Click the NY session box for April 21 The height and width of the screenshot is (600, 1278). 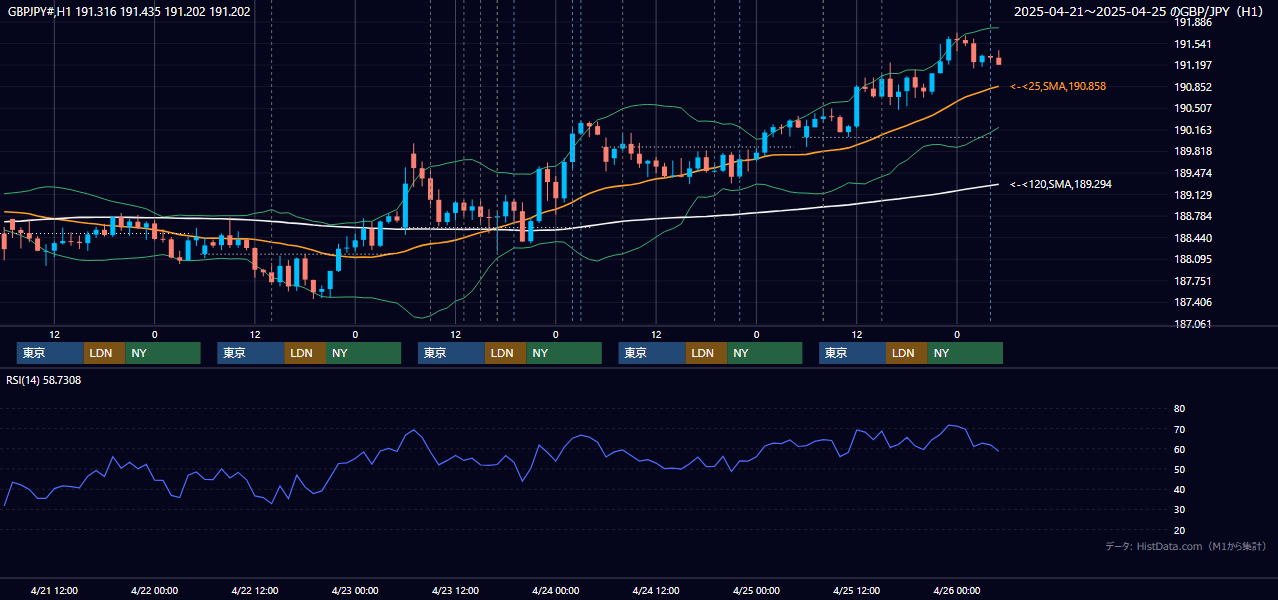(163, 353)
